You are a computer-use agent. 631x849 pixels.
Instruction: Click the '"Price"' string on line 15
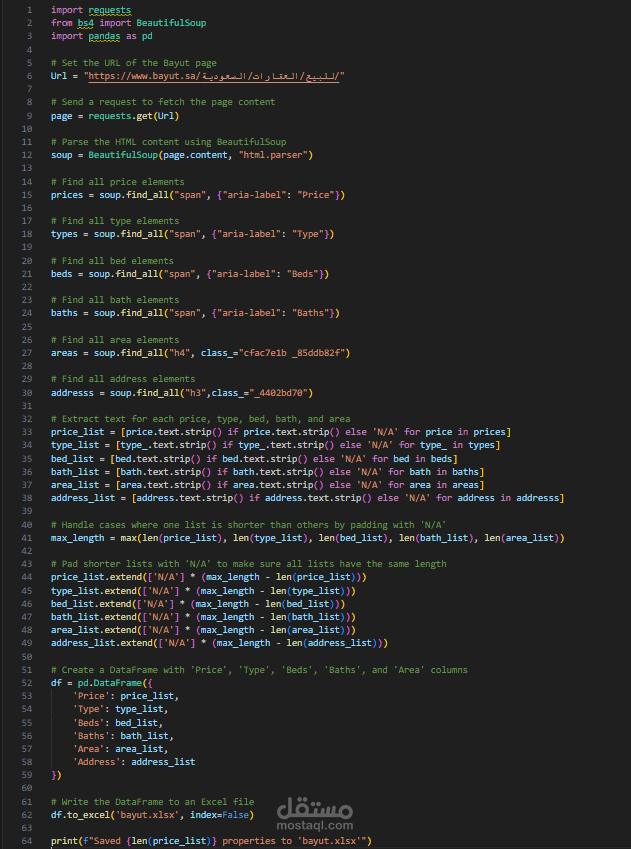pos(316,195)
